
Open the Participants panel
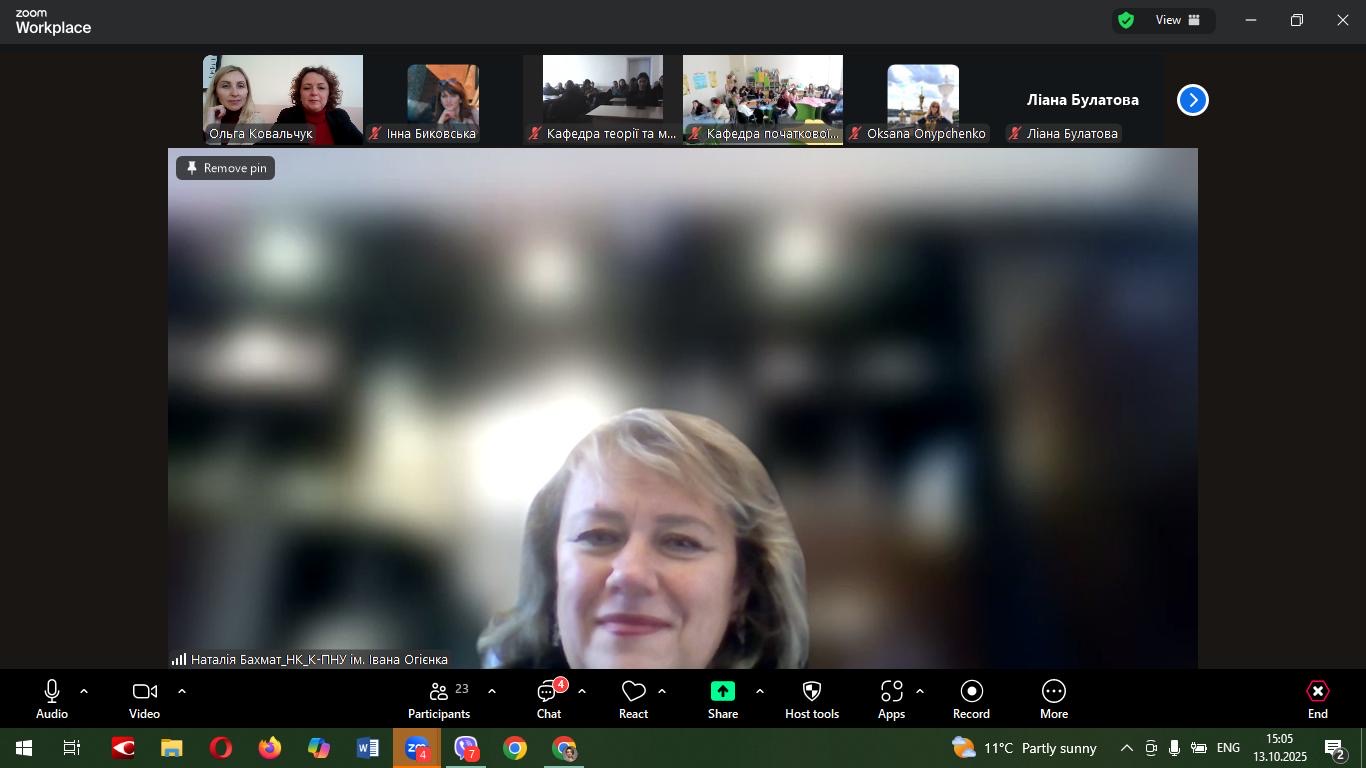pyautogui.click(x=438, y=699)
